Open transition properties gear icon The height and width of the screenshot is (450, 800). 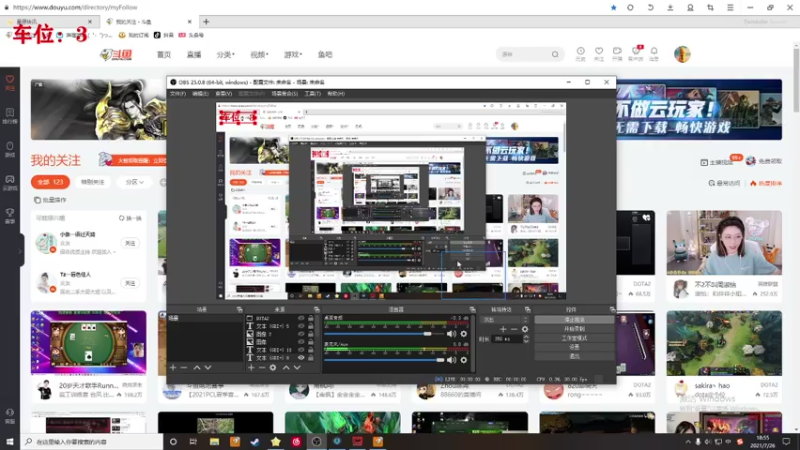pyautogui.click(x=524, y=329)
